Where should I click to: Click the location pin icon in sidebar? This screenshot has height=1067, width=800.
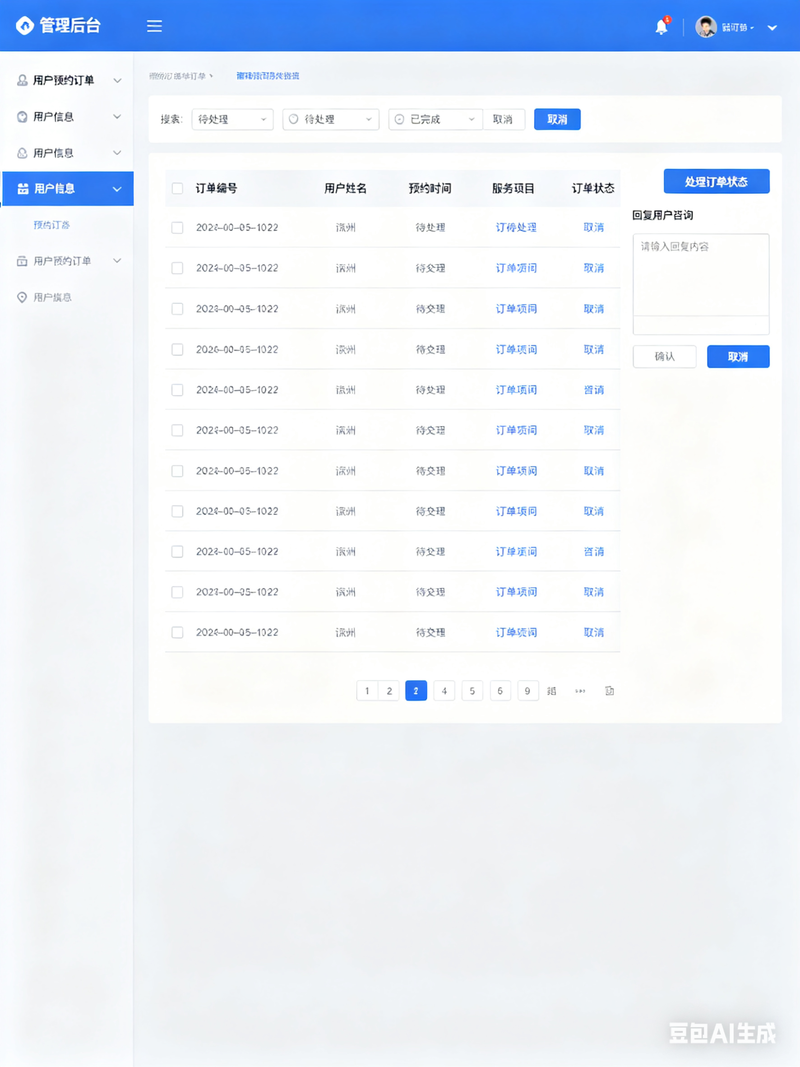coord(22,297)
